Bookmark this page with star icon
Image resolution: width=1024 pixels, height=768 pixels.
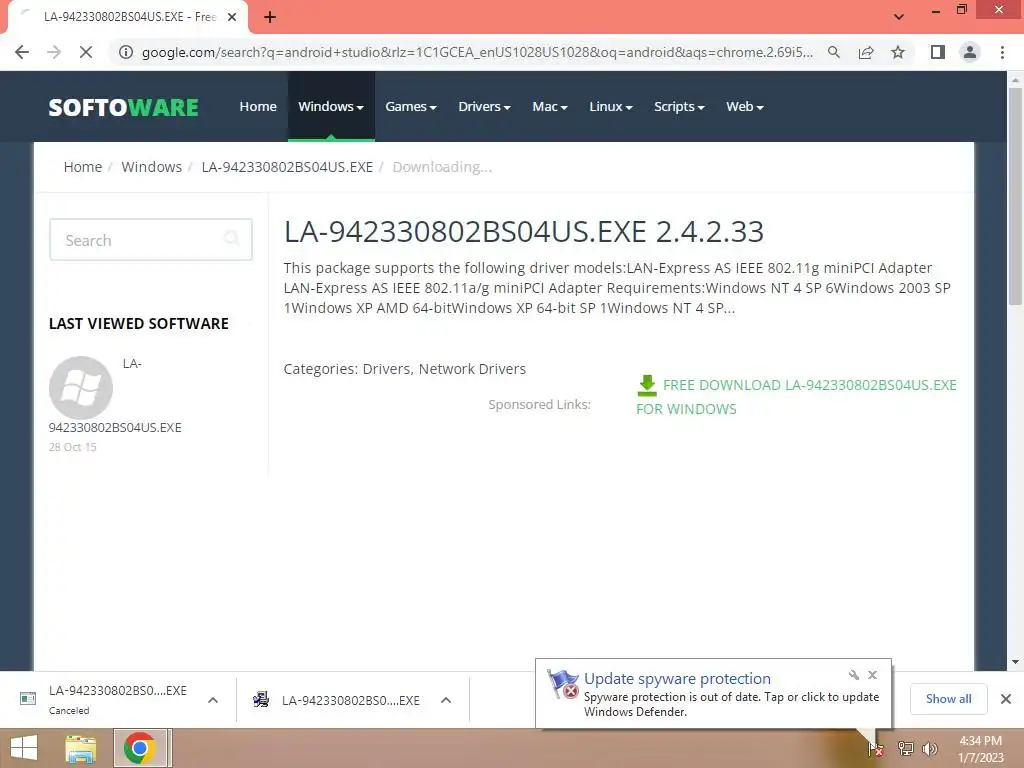click(x=898, y=52)
